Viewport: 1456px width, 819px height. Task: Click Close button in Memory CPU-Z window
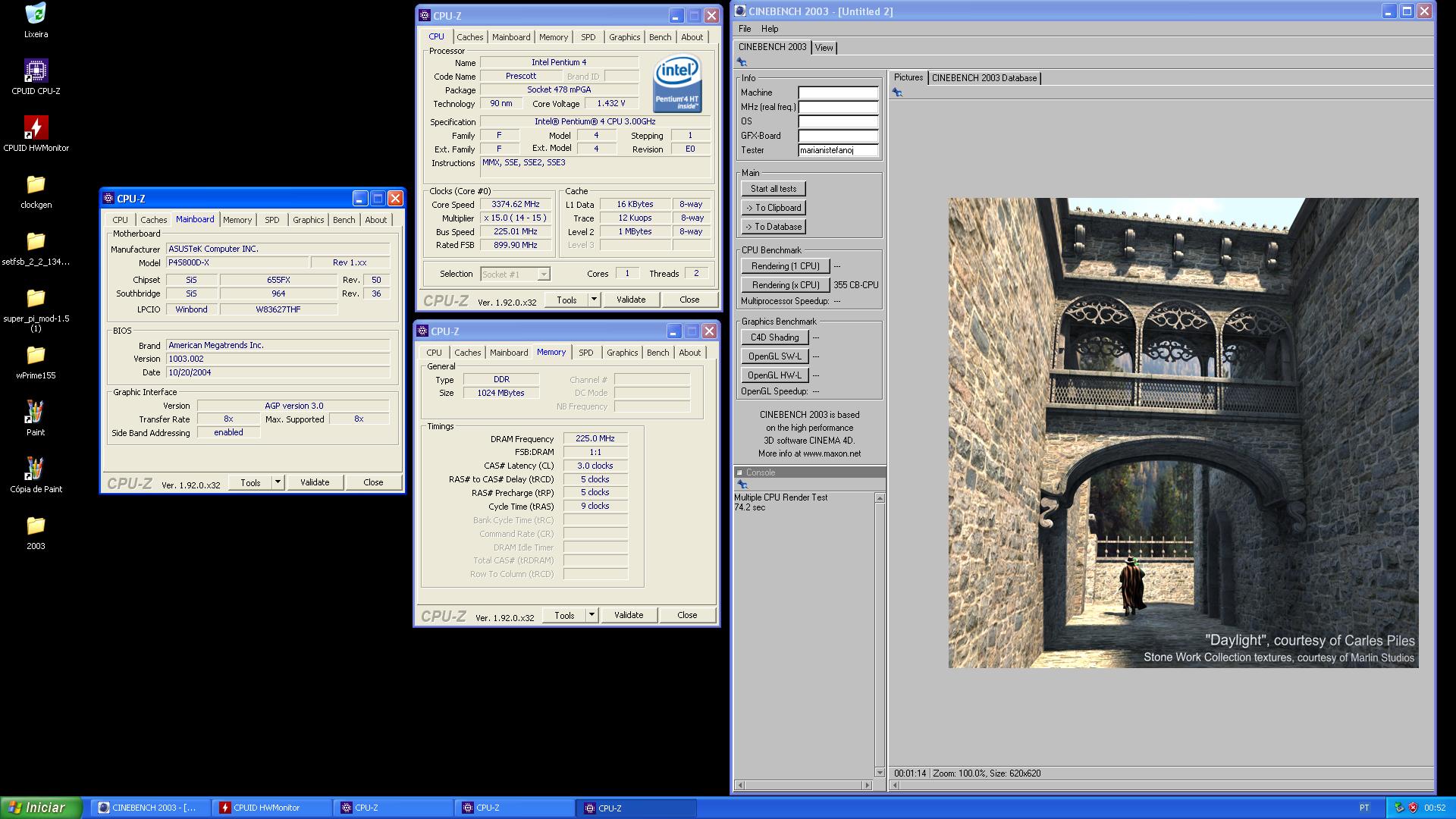pos(687,615)
